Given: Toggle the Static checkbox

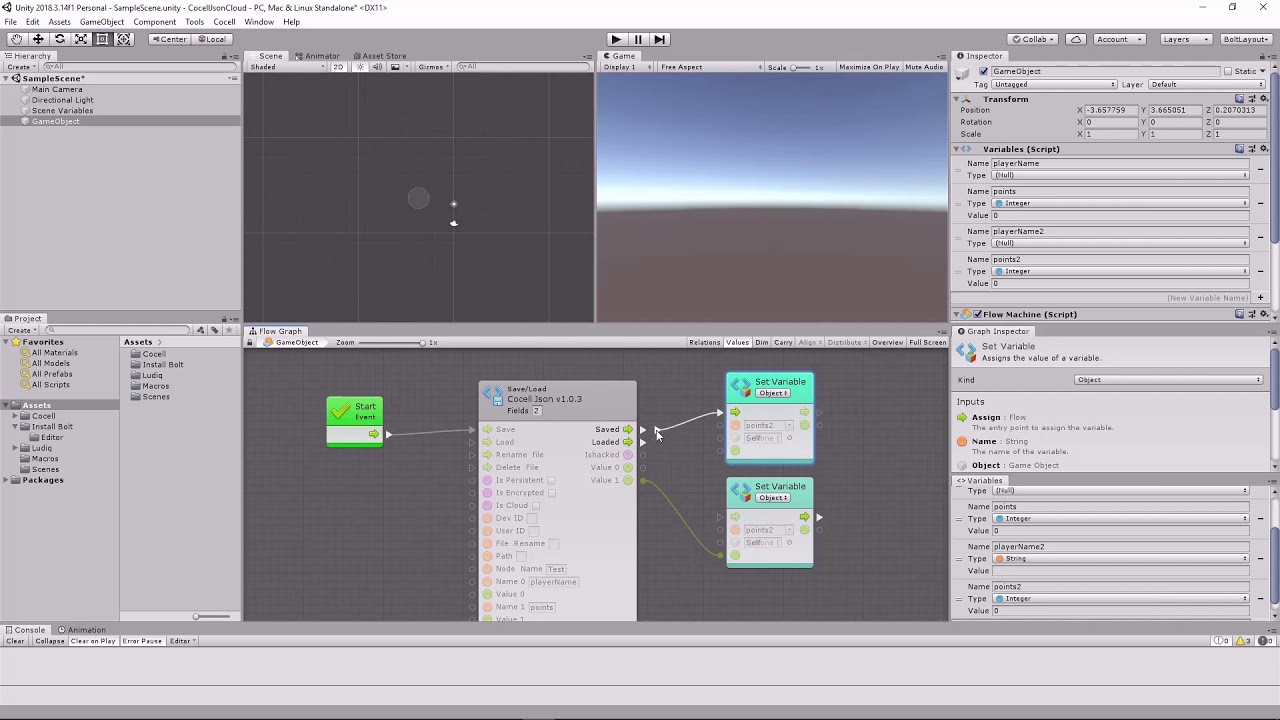Looking at the screenshot, I should coord(1228,72).
